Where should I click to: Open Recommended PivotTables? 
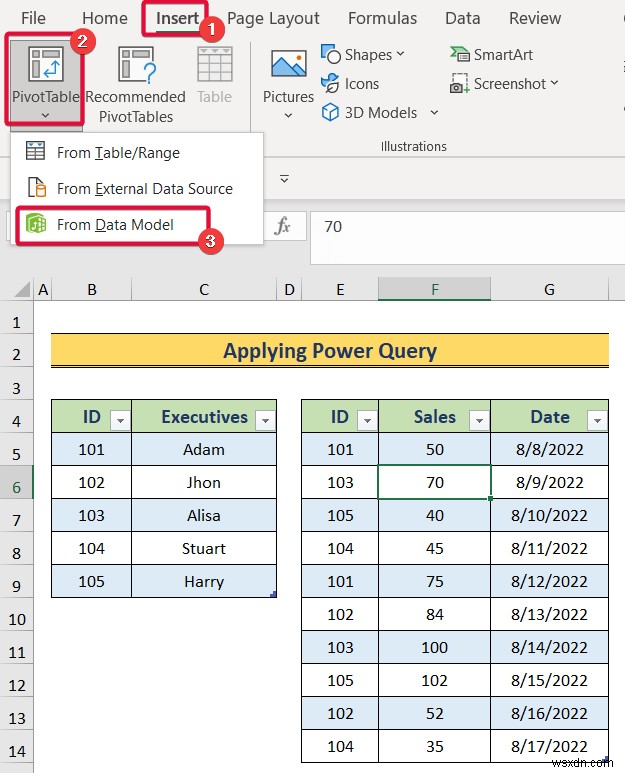[x=136, y=84]
